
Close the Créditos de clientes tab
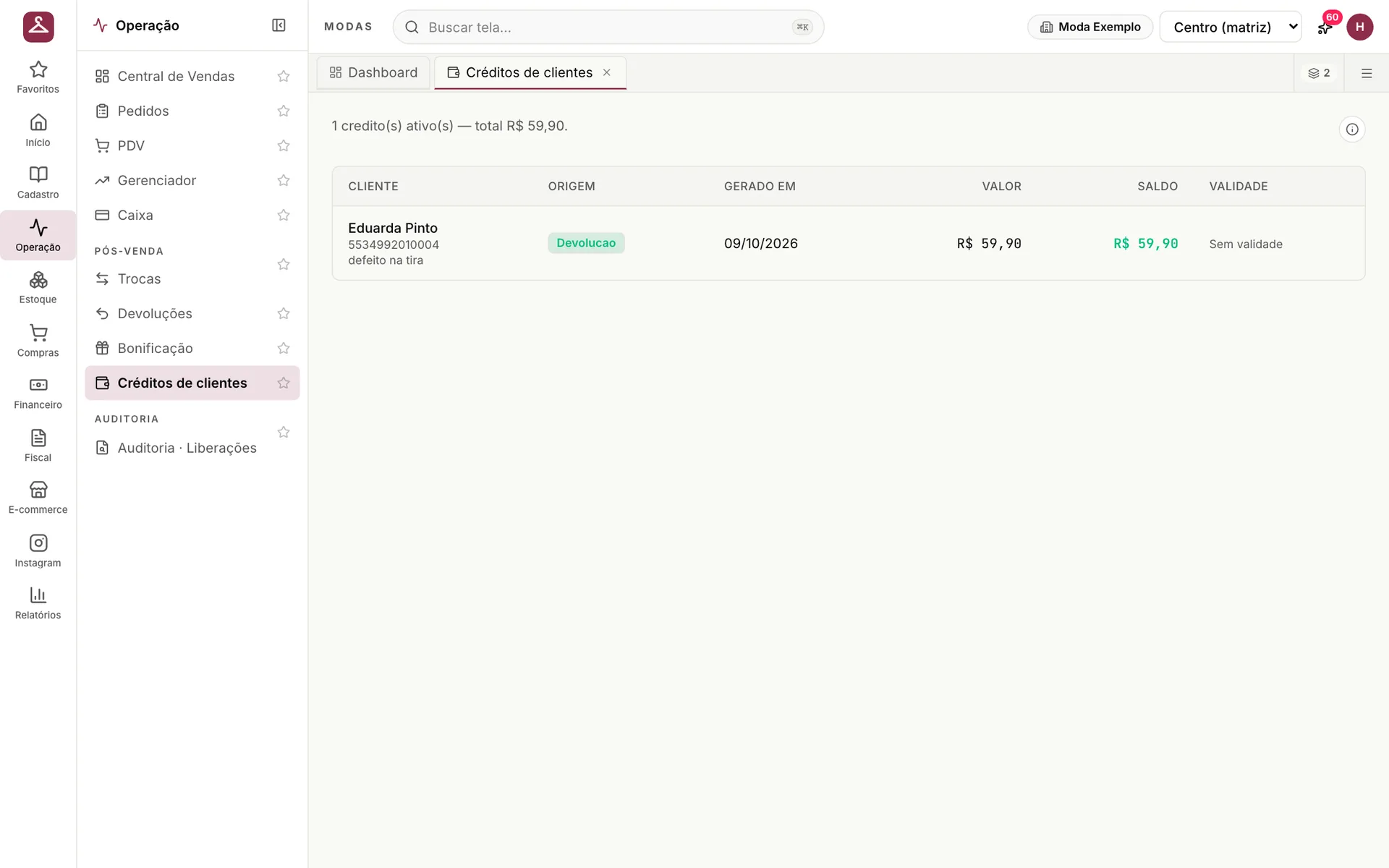tap(607, 72)
